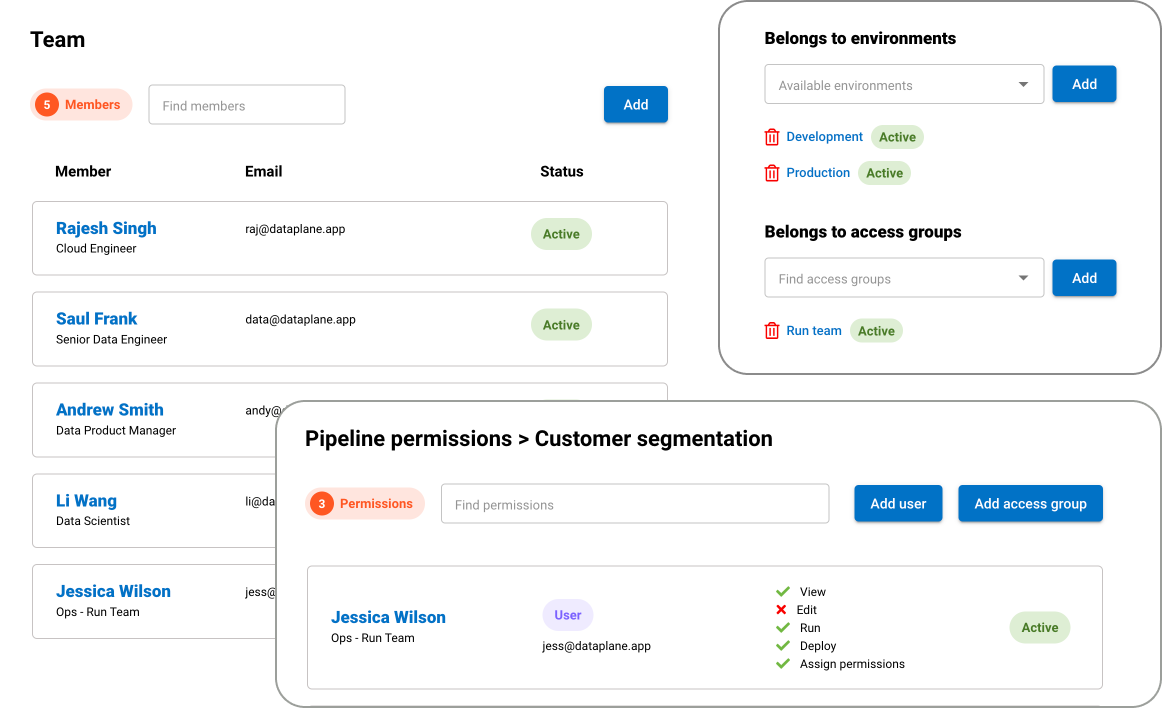Toggle the Run permission checkmark

(x=782, y=627)
